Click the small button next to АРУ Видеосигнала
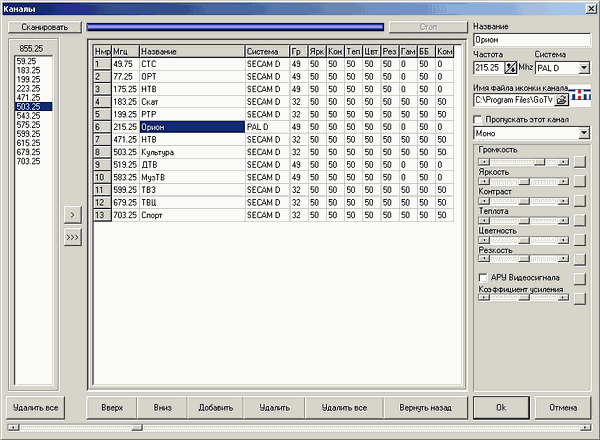 (x=580, y=279)
